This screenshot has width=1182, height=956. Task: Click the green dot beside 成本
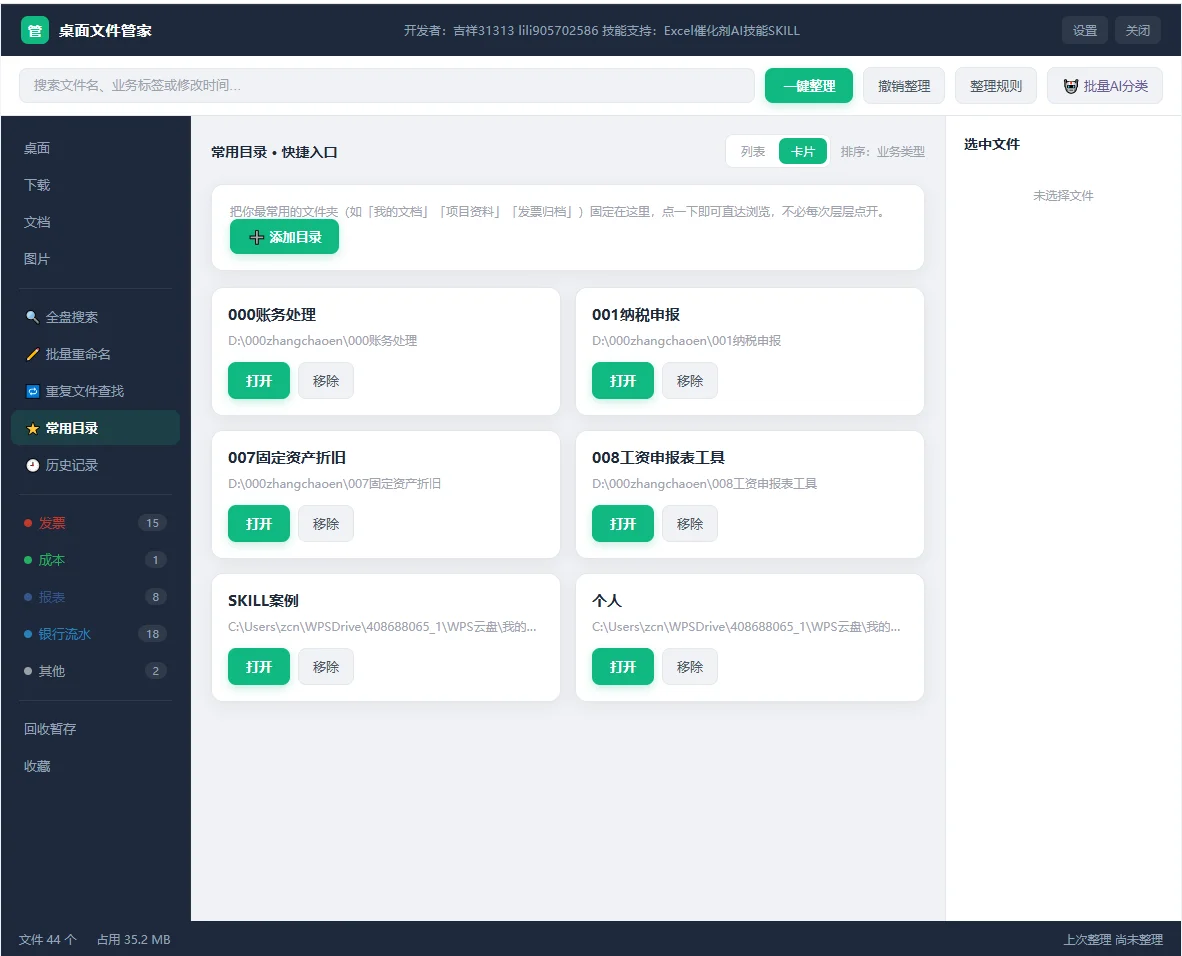(x=28, y=559)
